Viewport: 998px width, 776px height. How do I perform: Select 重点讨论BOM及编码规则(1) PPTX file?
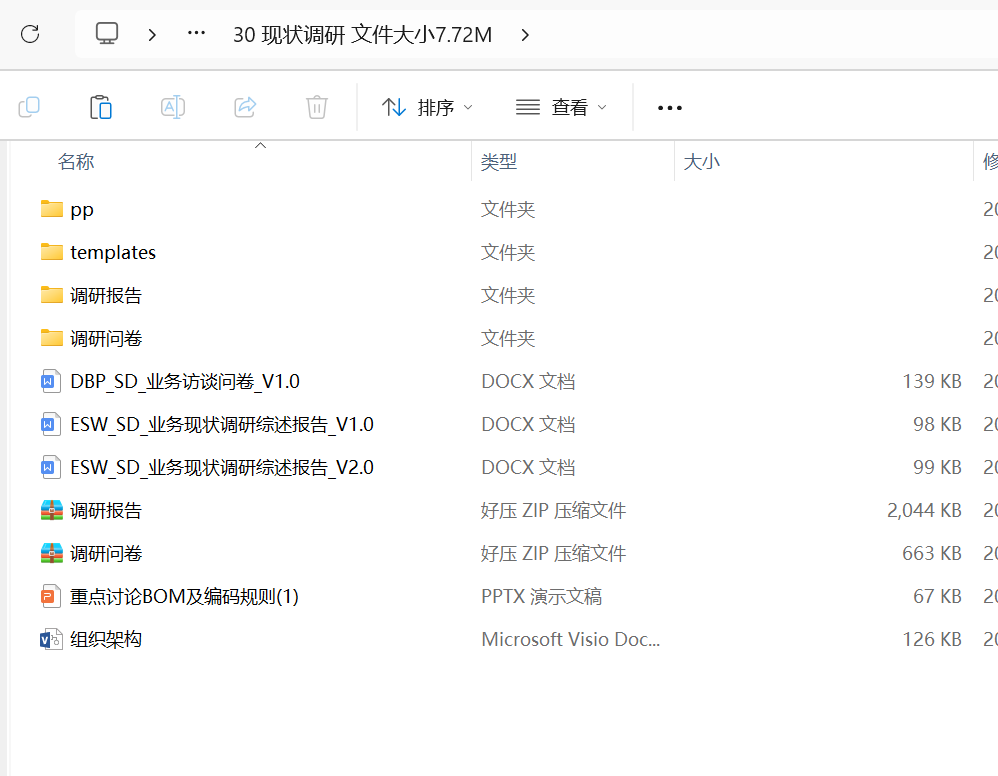point(184,597)
